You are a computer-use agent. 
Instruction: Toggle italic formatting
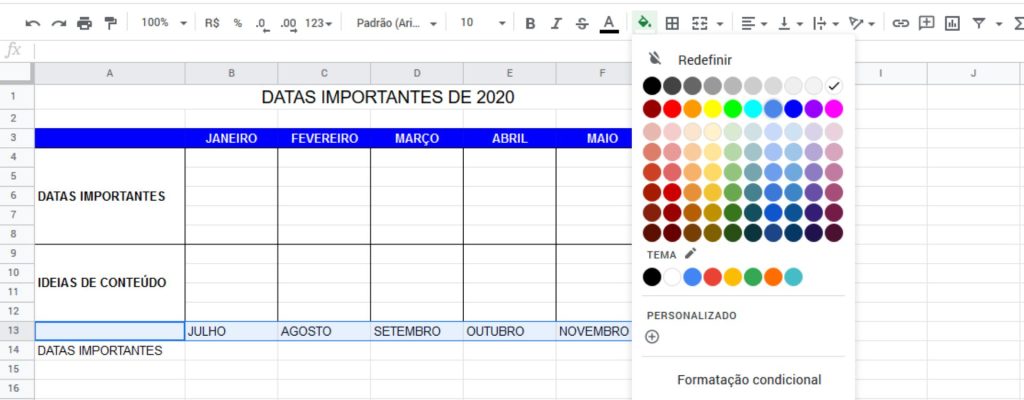point(556,24)
